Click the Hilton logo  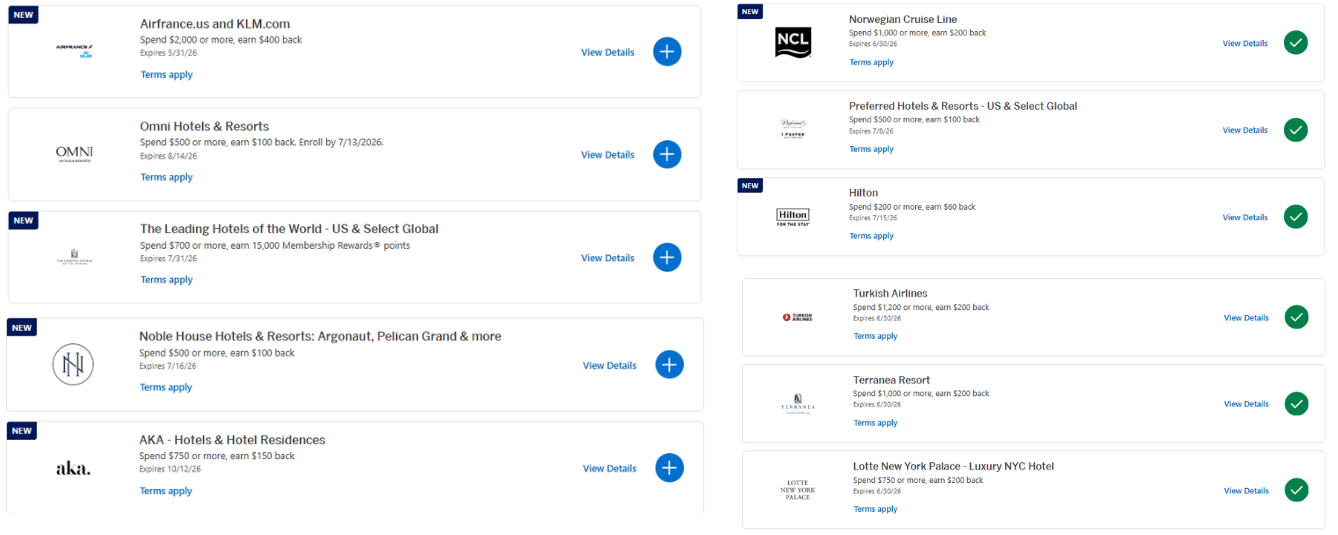click(793, 217)
